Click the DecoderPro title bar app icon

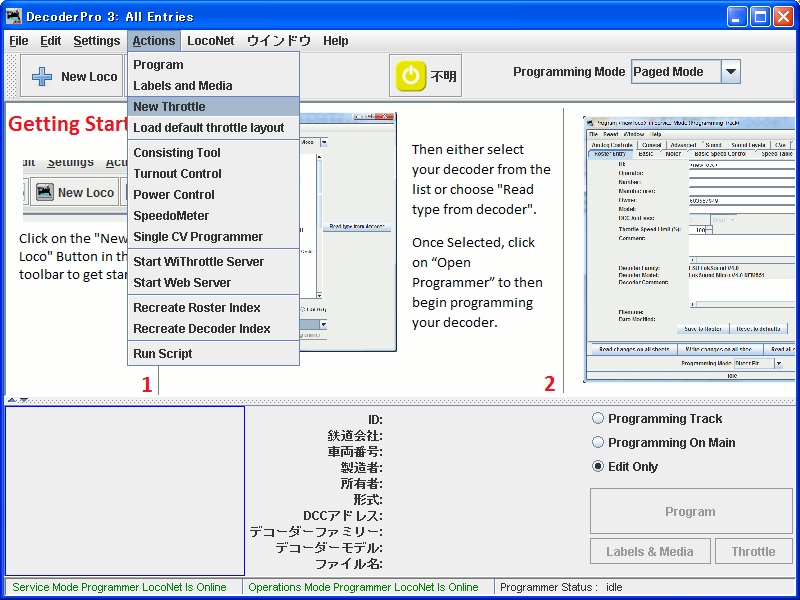tap(14, 16)
